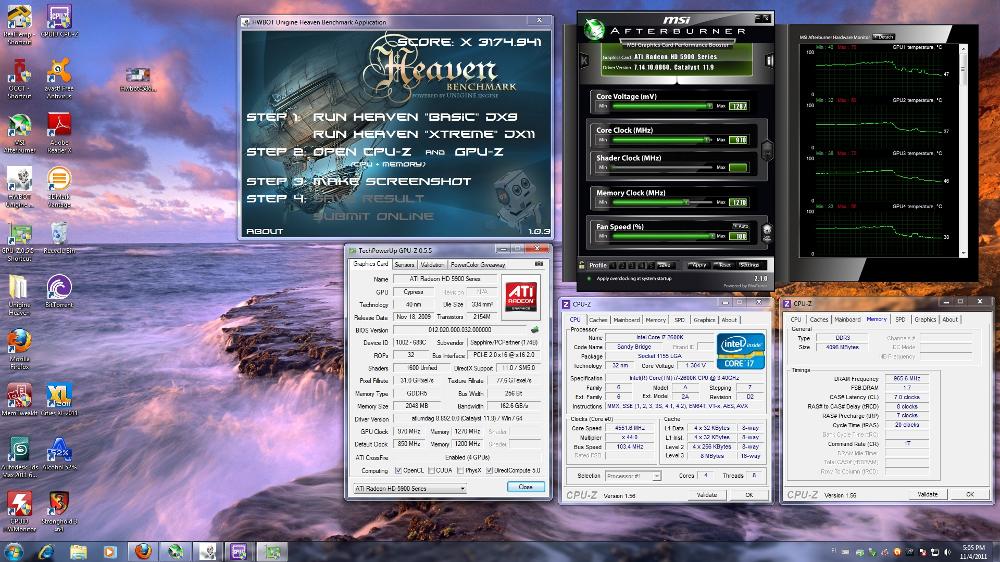
Task: Open Graphics tab in right CPU-Z window
Action: (925, 320)
